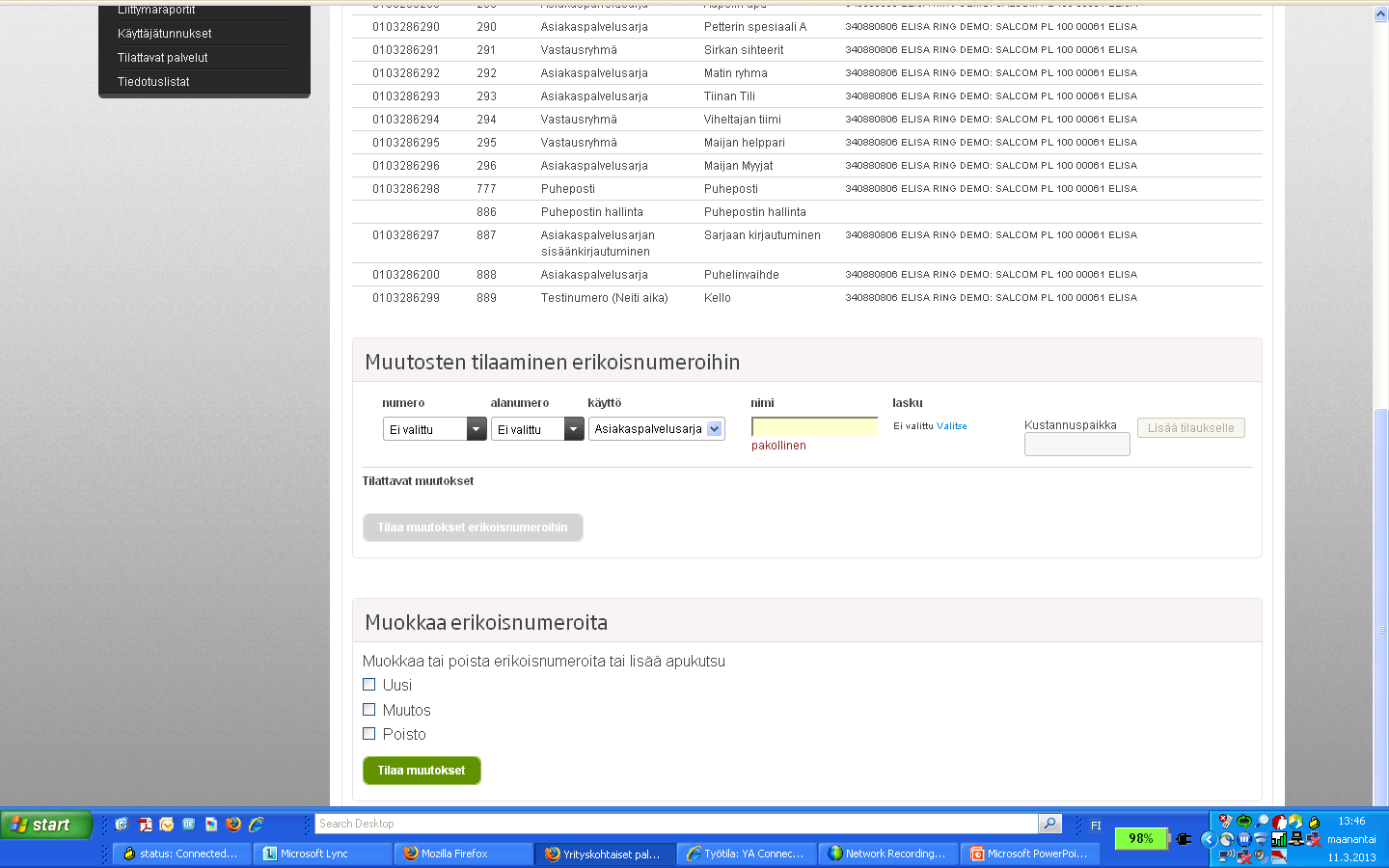Click number 0103286299 in the table
Screen dimensions: 1389x868
coord(406,298)
